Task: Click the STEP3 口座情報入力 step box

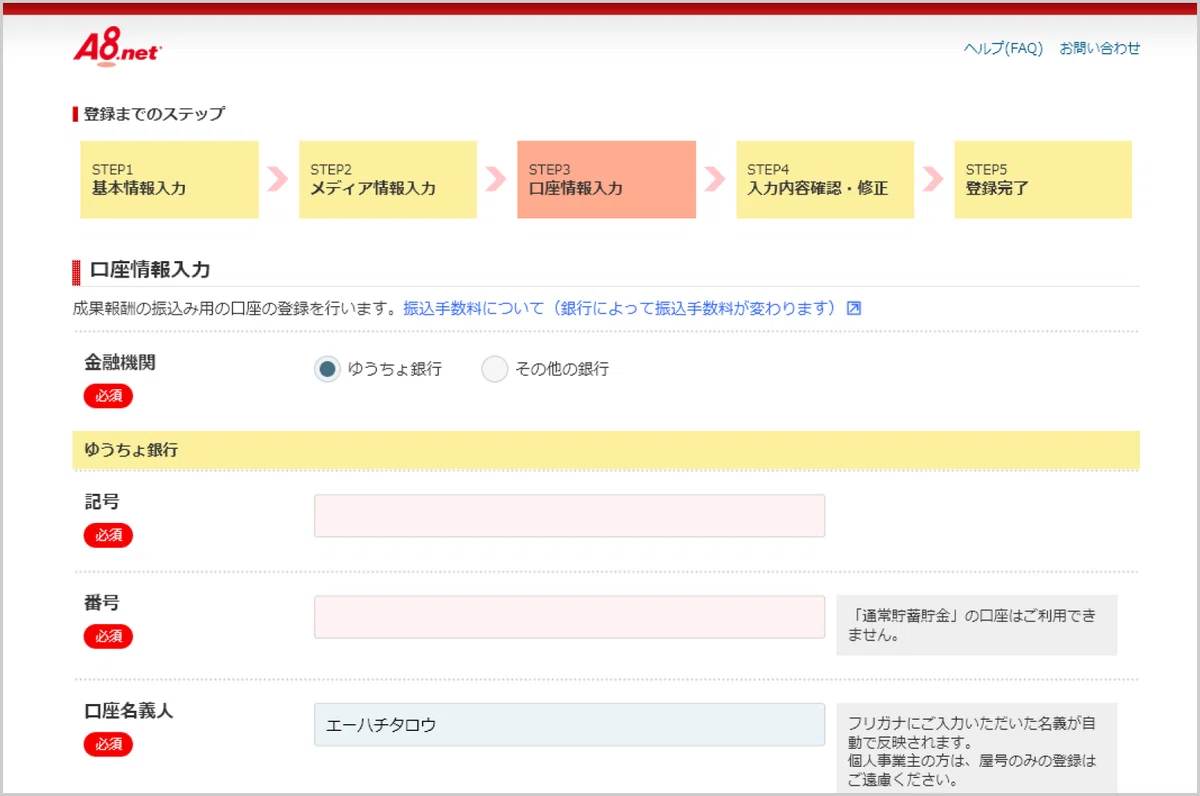Action: pyautogui.click(x=606, y=179)
